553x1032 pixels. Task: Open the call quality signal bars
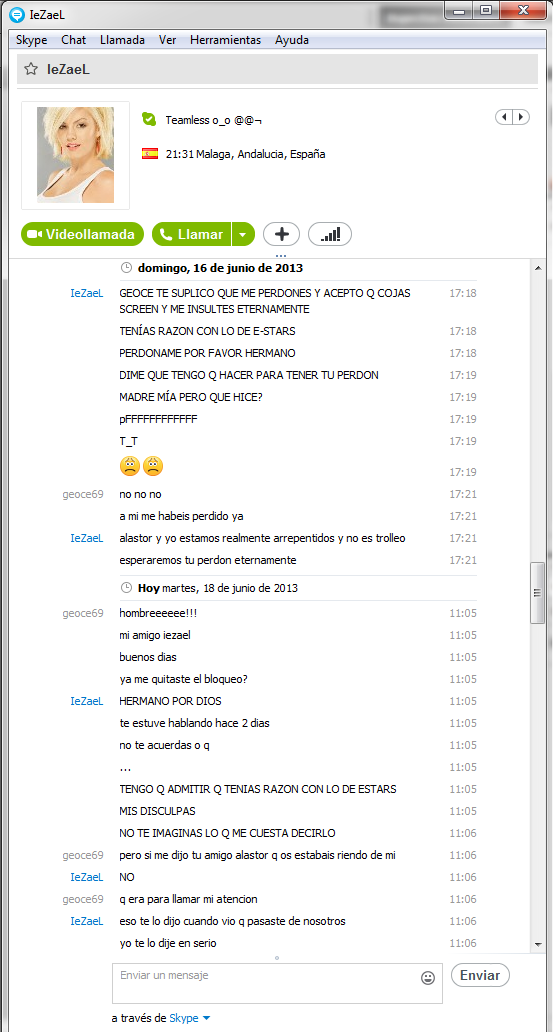[330, 234]
